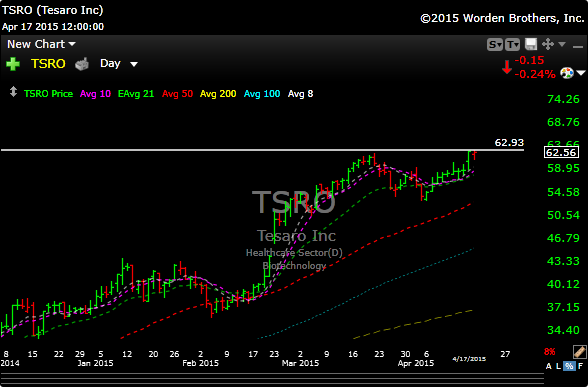Click the 54.58 price axis label
The width and height of the screenshot is (588, 387).
tap(563, 192)
